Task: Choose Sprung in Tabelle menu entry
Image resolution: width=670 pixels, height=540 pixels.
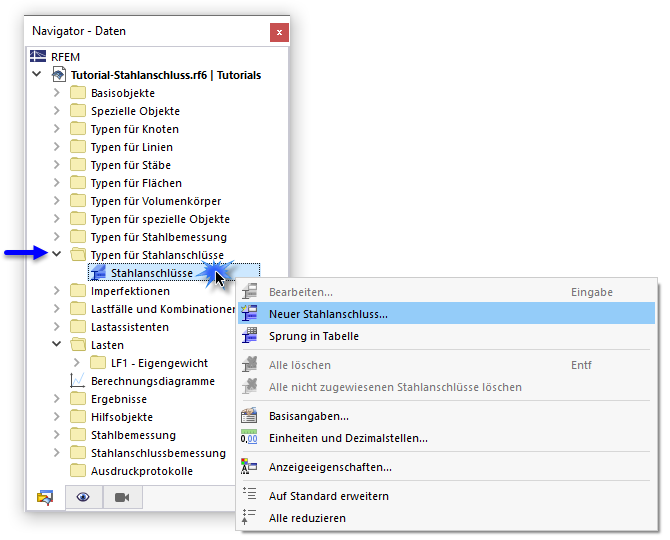Action: click(446, 335)
